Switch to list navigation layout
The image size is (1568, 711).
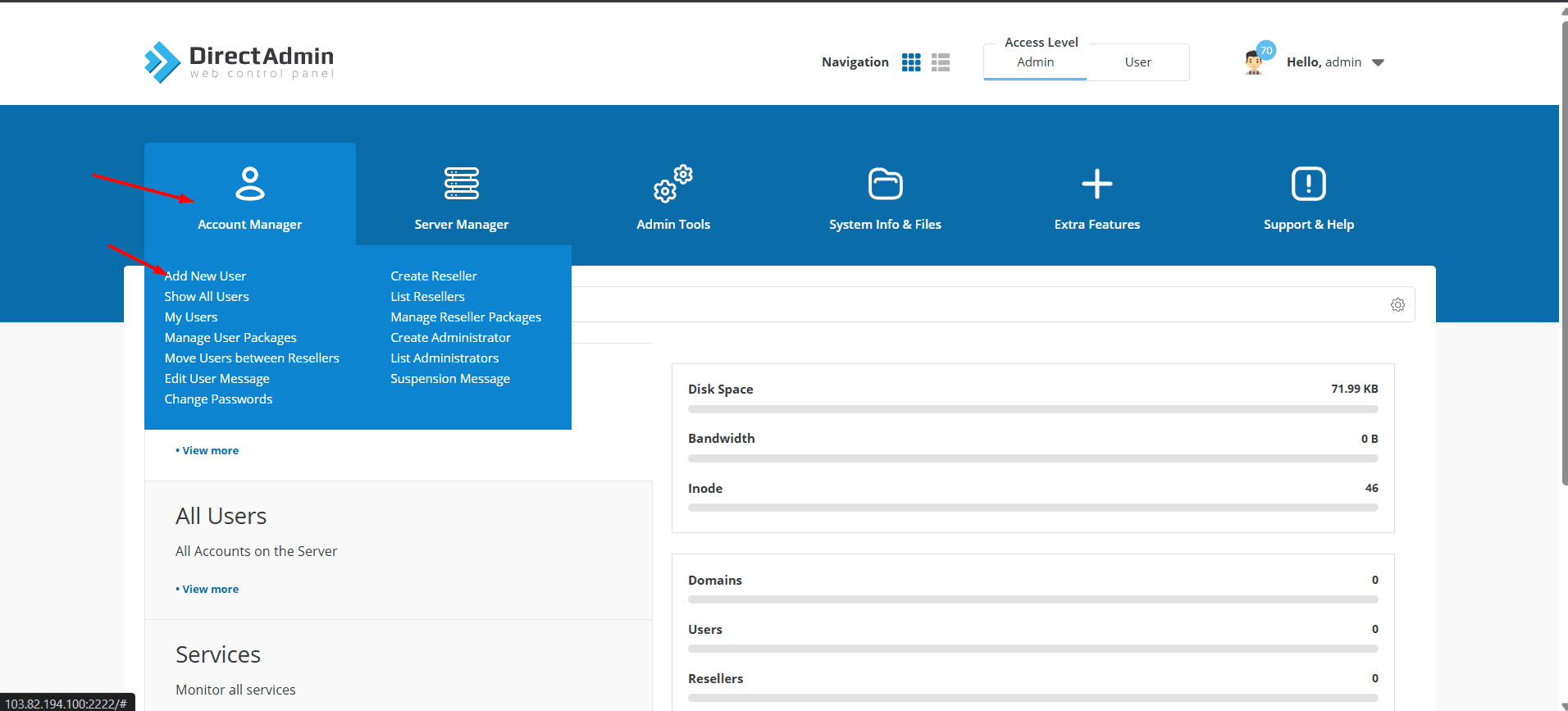(x=941, y=62)
